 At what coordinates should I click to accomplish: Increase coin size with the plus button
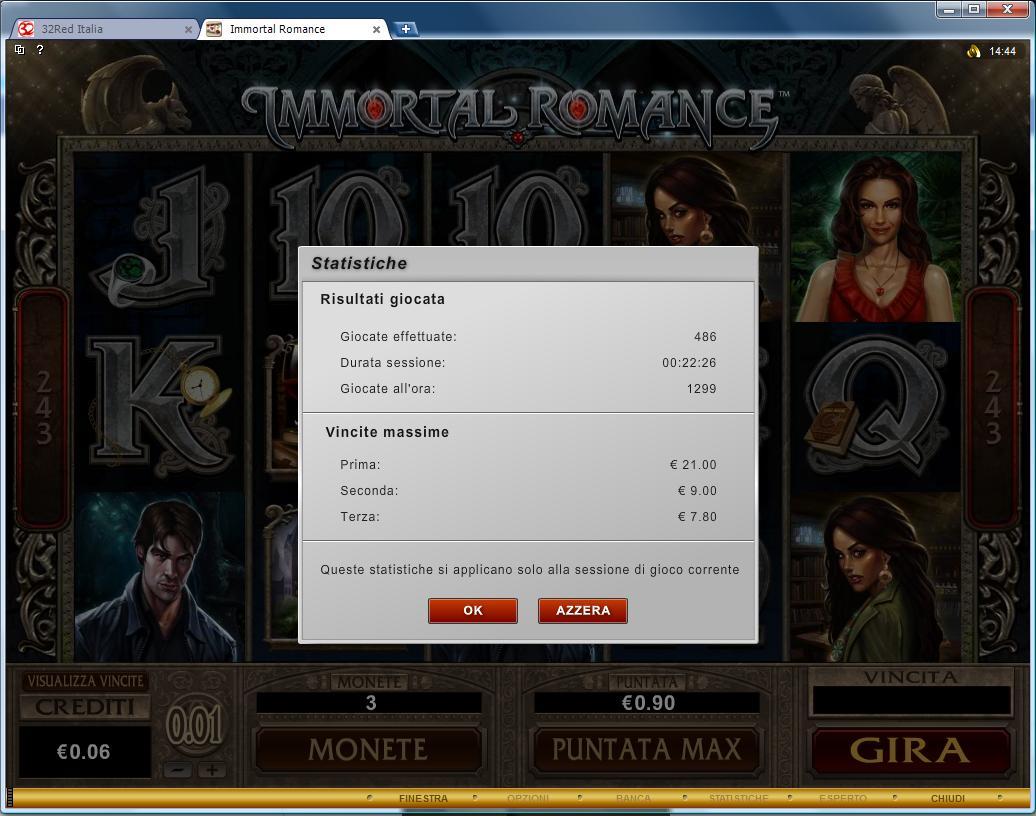click(211, 770)
